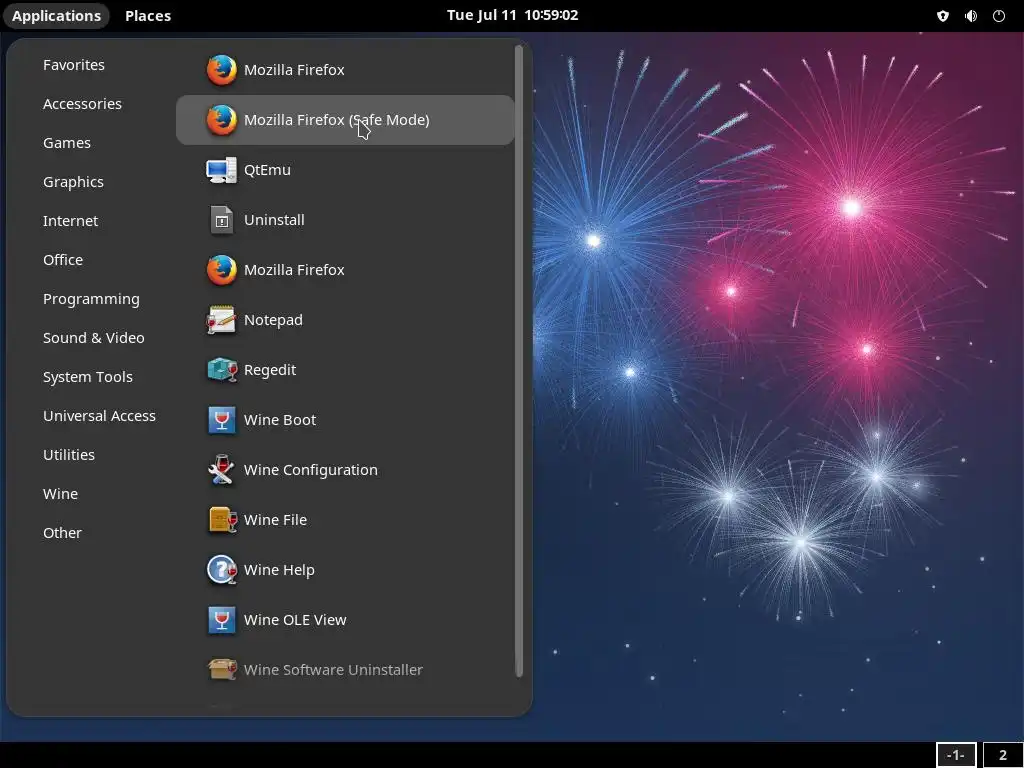Click the Uninstall text entry

[274, 220]
